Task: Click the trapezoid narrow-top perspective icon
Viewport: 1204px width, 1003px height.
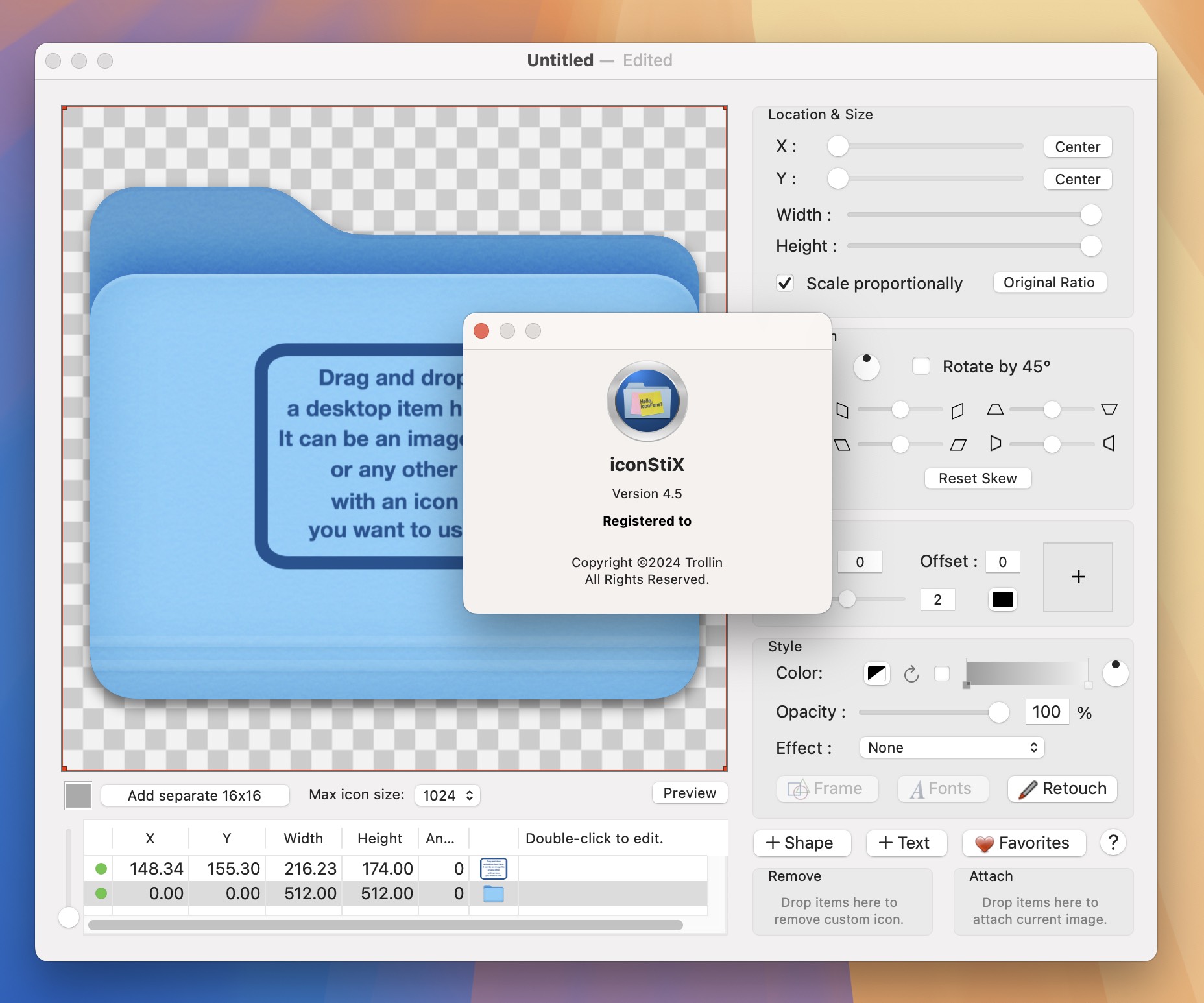Action: coord(995,409)
